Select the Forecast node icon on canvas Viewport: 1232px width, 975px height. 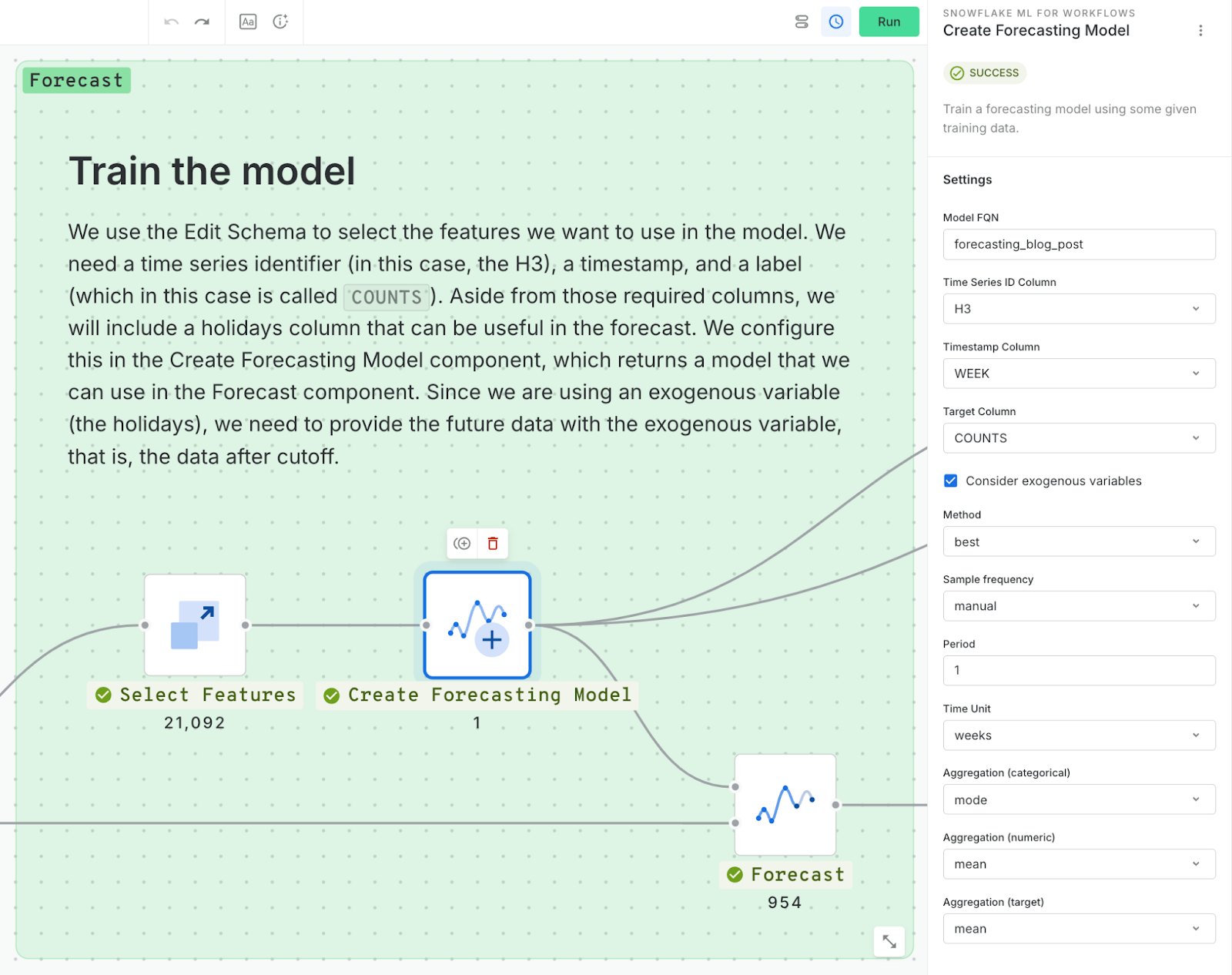pos(785,804)
